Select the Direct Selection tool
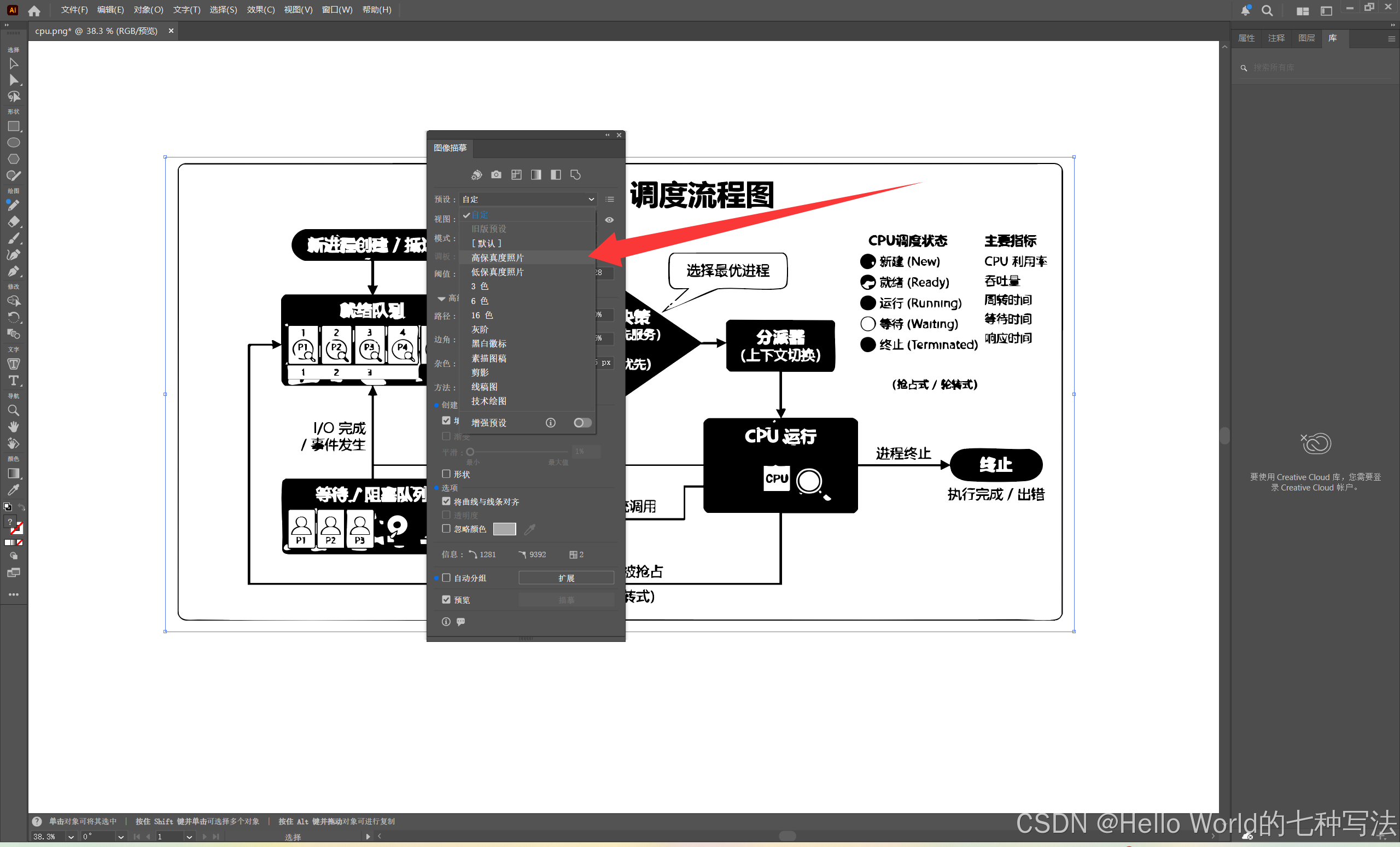1400x847 pixels. 14,80
